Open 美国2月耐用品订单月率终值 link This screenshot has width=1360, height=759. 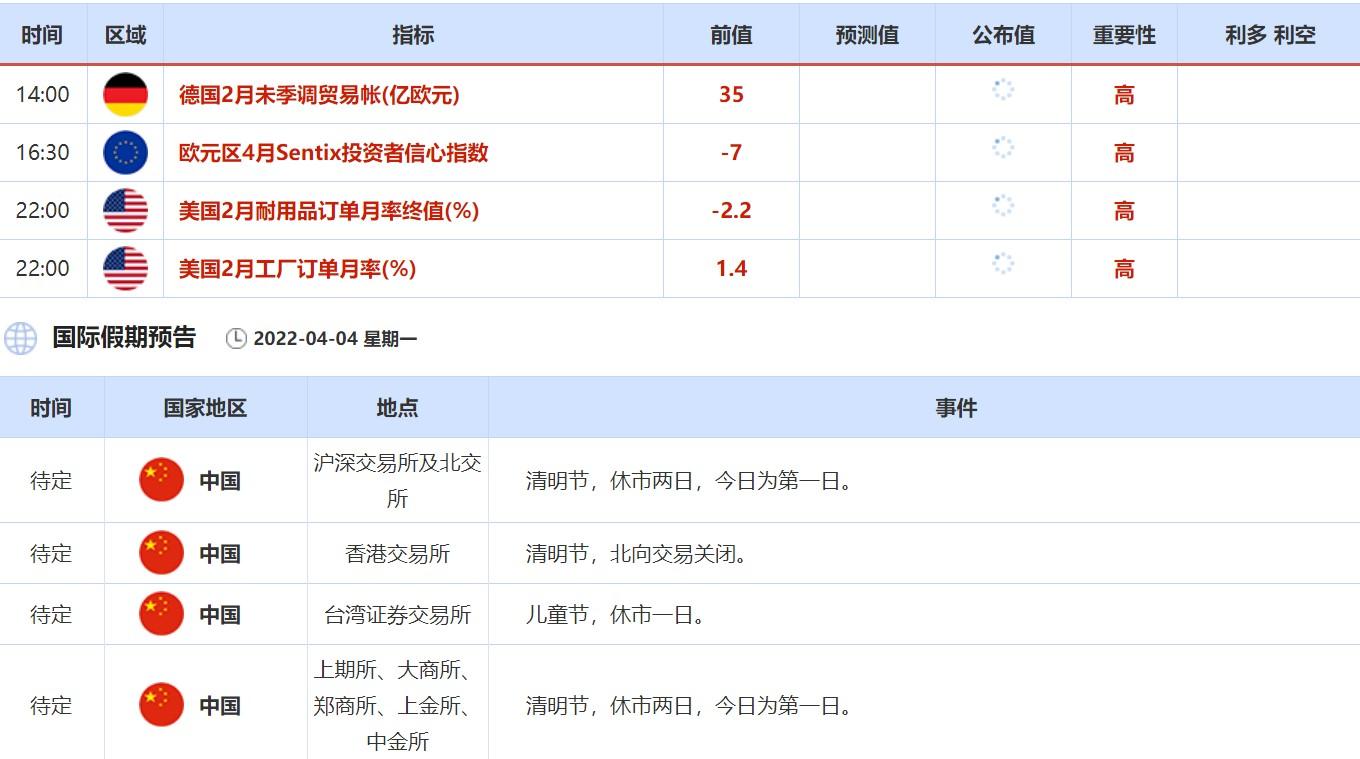328,211
